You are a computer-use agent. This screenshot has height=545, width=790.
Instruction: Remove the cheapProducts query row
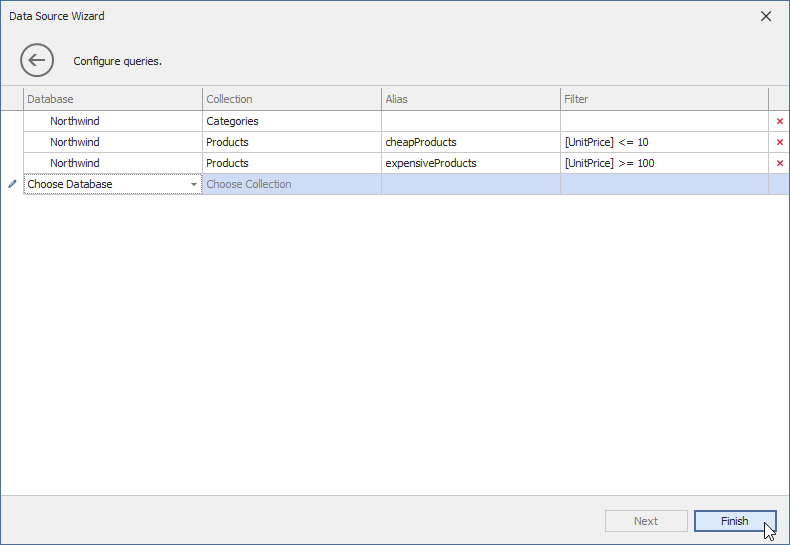[x=779, y=142]
